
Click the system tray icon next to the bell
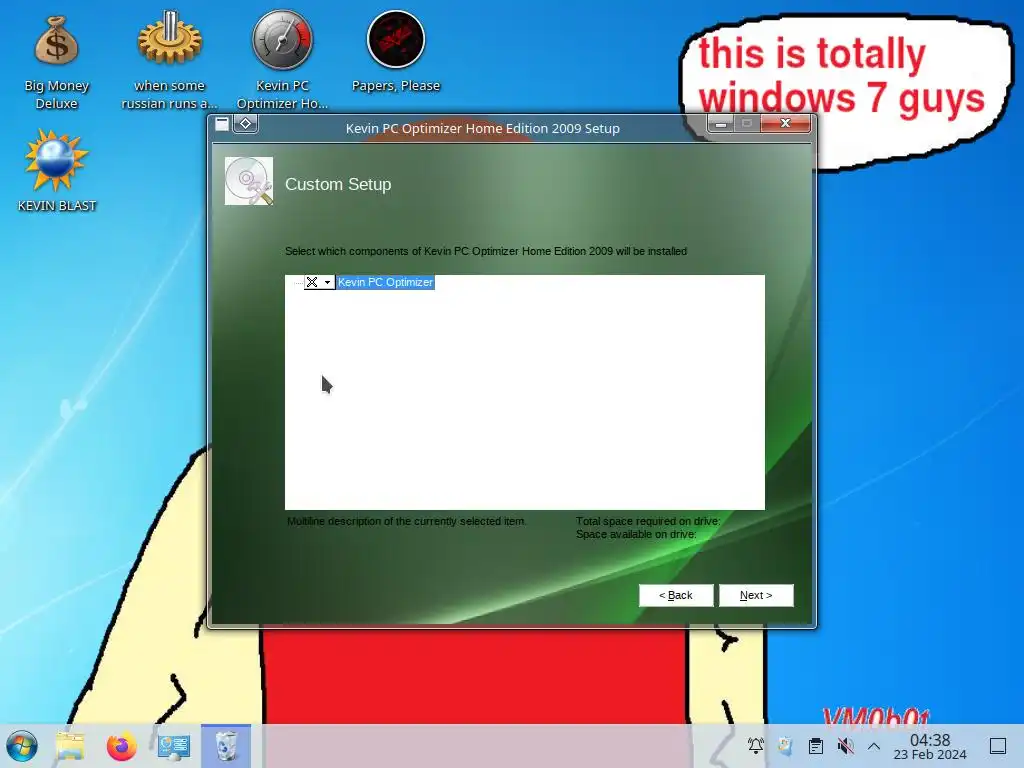[x=786, y=745]
